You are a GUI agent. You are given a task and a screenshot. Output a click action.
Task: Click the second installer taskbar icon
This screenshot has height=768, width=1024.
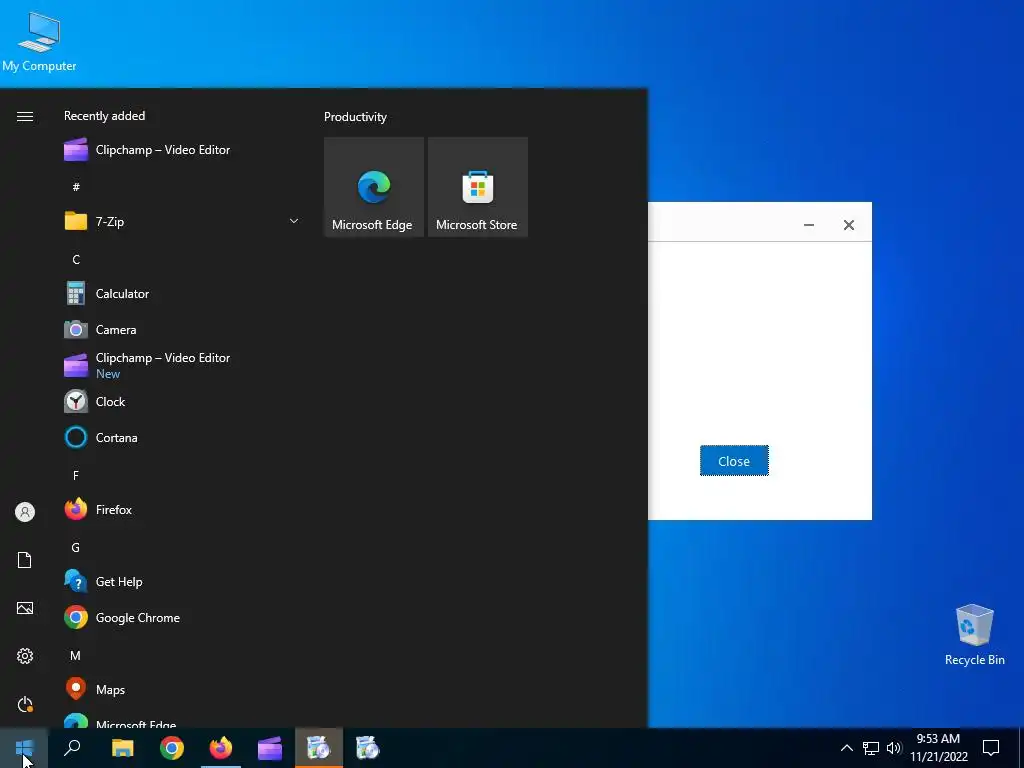pos(368,748)
